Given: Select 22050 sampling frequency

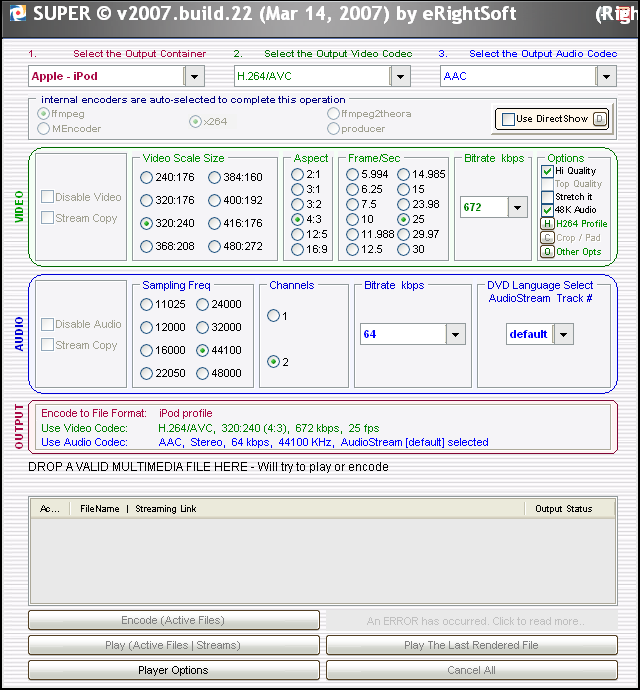Looking at the screenshot, I should [146, 374].
